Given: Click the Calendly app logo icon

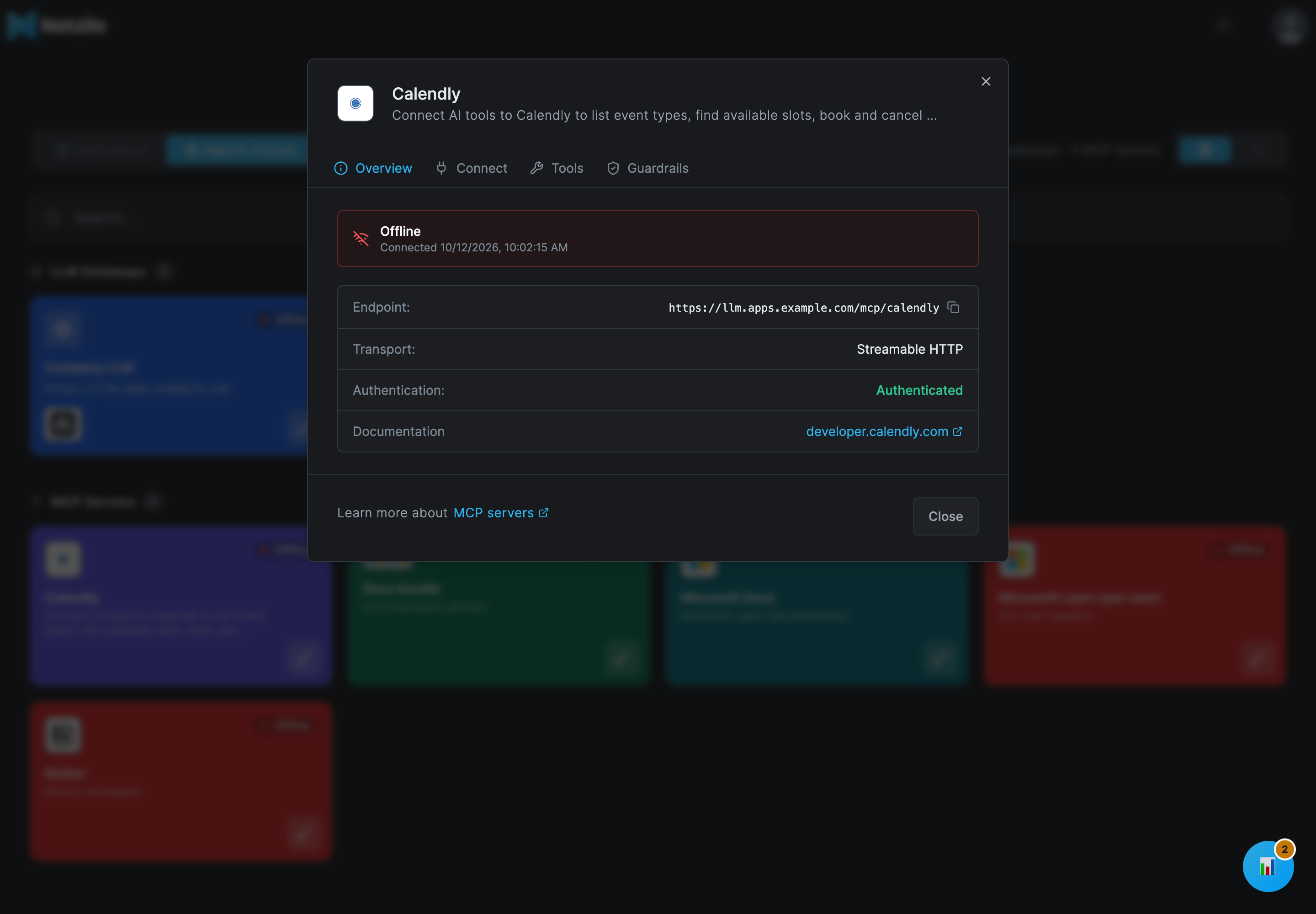Looking at the screenshot, I should [355, 104].
